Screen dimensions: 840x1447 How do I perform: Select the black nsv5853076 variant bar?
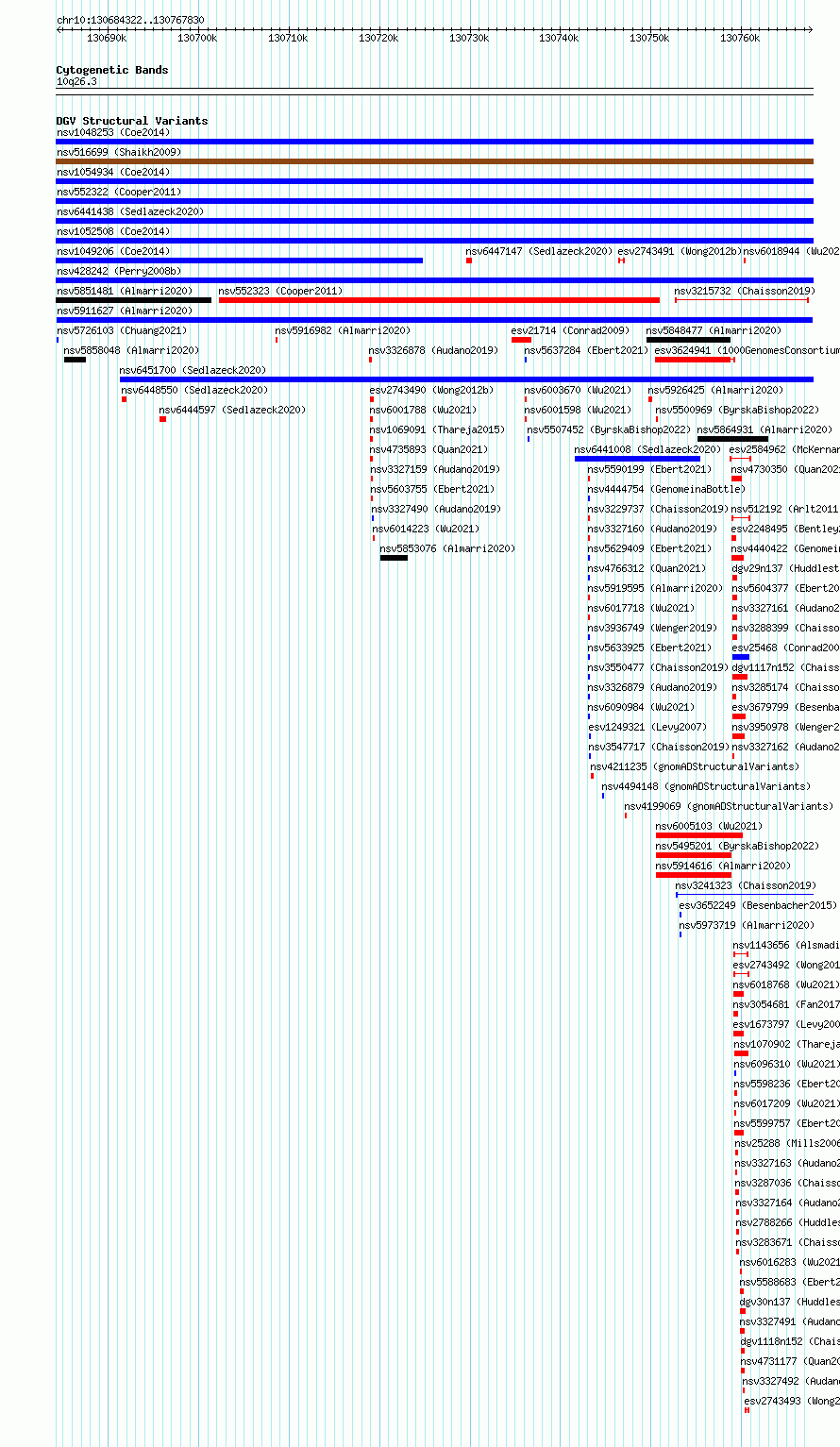pos(394,558)
